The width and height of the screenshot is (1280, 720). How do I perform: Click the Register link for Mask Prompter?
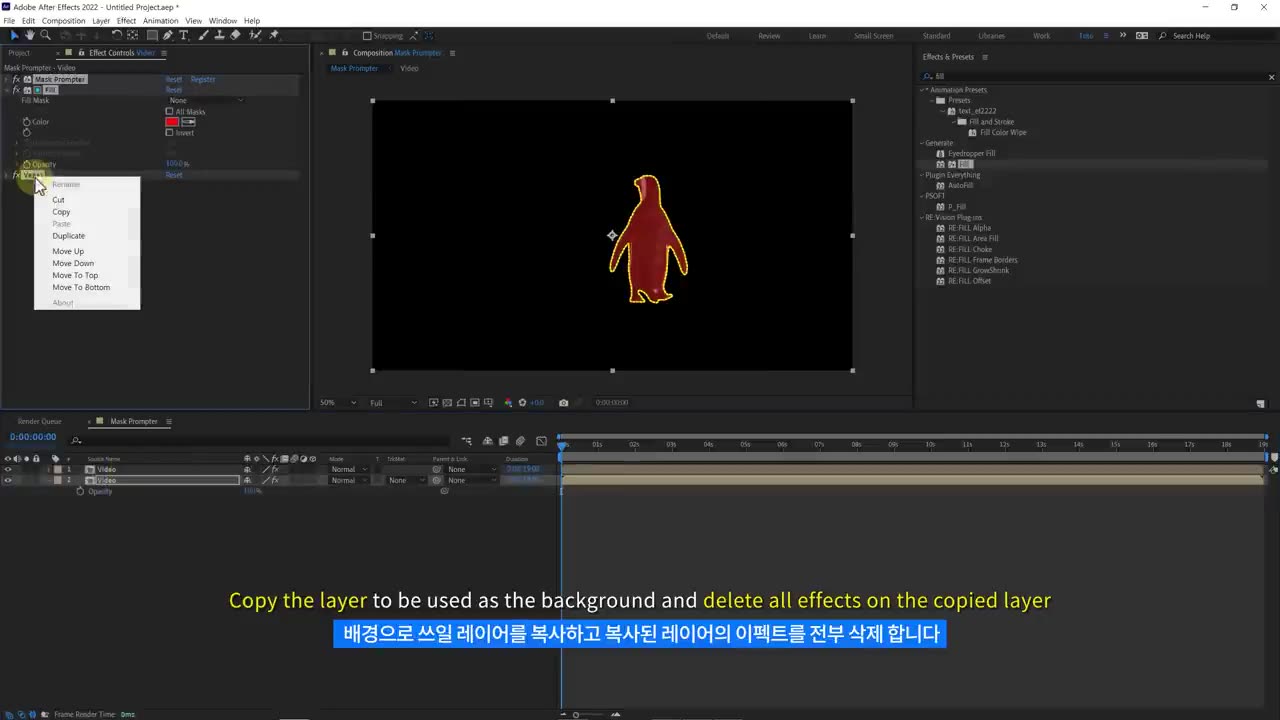click(x=203, y=79)
